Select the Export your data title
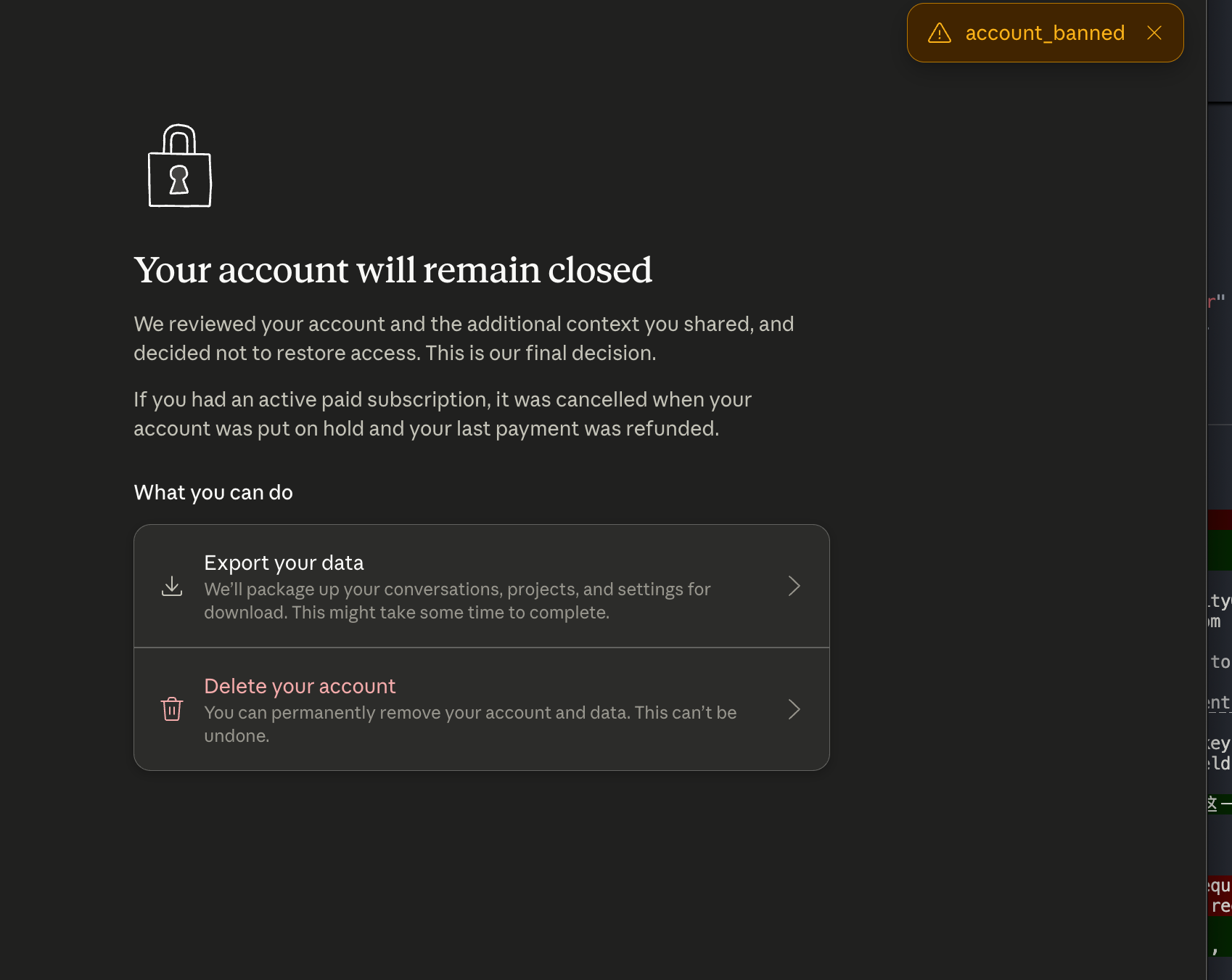 (284, 563)
